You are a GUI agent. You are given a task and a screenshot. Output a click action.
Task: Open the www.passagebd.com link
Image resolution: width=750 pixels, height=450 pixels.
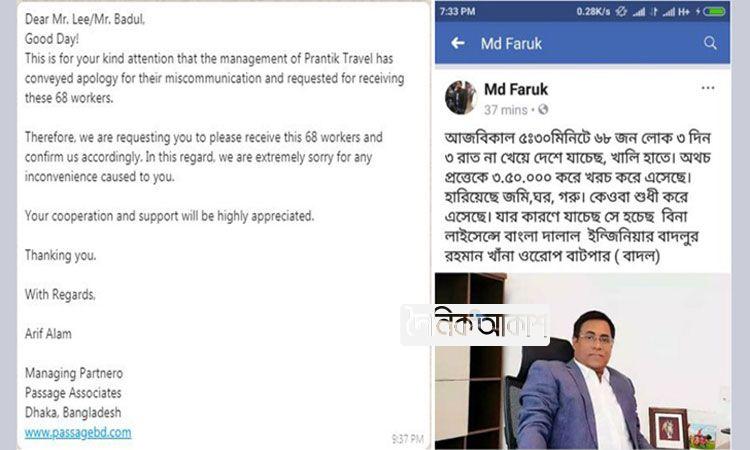[x=78, y=432]
